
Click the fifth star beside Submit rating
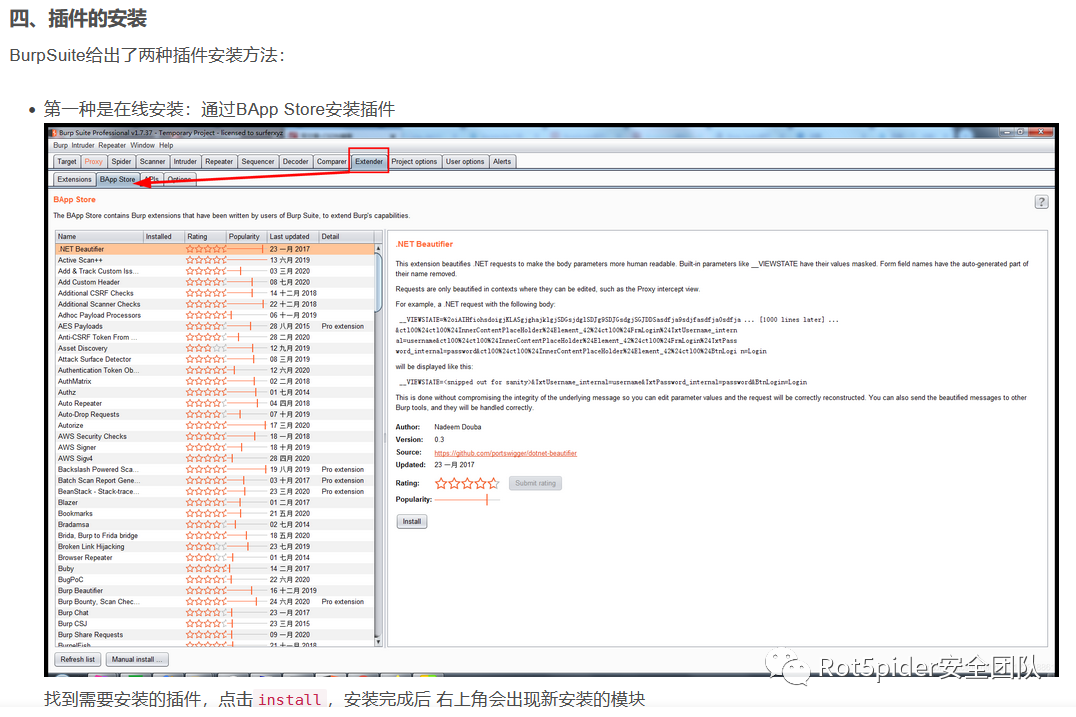[493, 483]
